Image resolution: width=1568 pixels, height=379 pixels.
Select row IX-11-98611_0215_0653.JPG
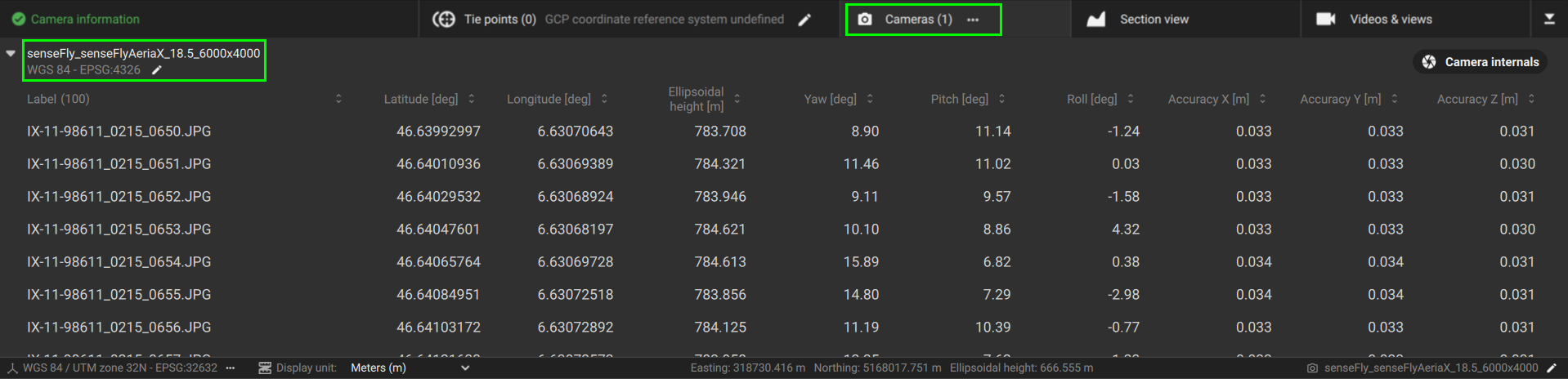[x=119, y=230]
